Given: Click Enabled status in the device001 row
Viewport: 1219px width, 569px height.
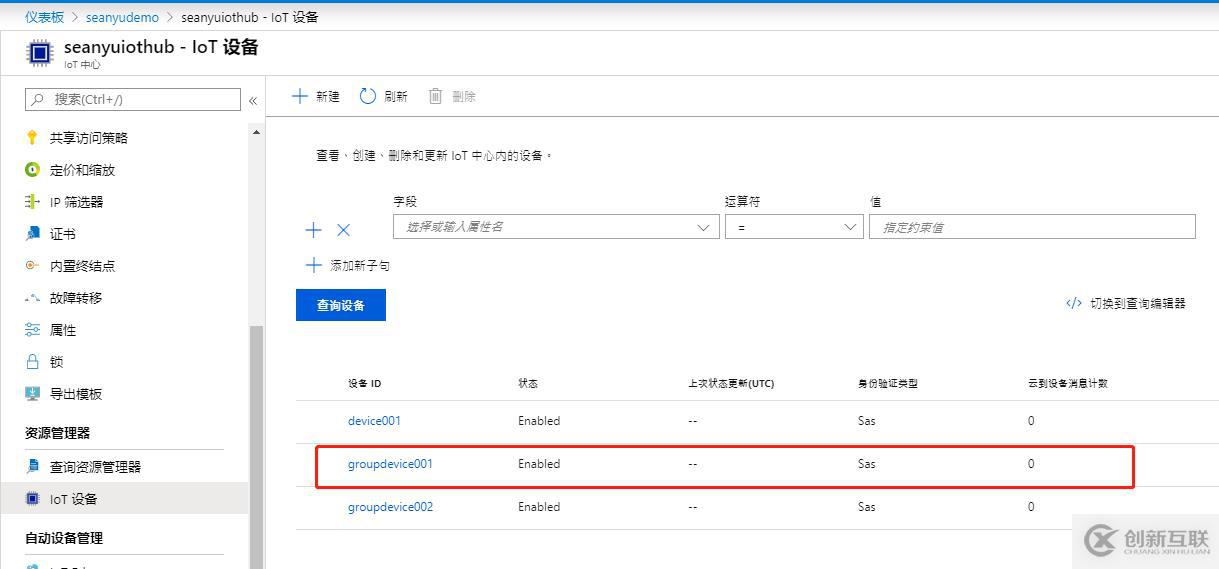Looking at the screenshot, I should 539,421.
